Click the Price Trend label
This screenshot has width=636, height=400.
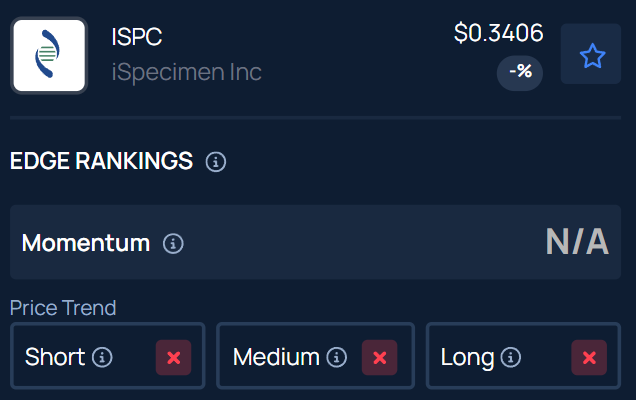(x=63, y=307)
